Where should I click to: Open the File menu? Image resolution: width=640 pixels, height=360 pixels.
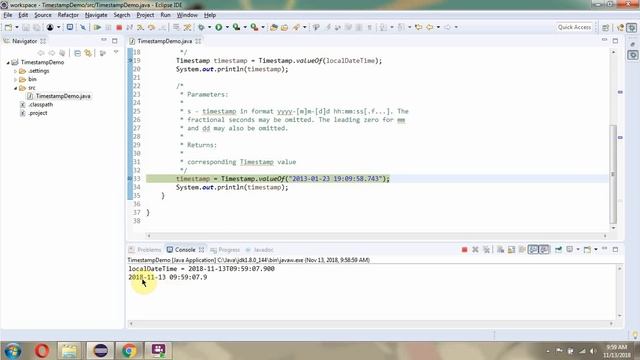[8, 15]
